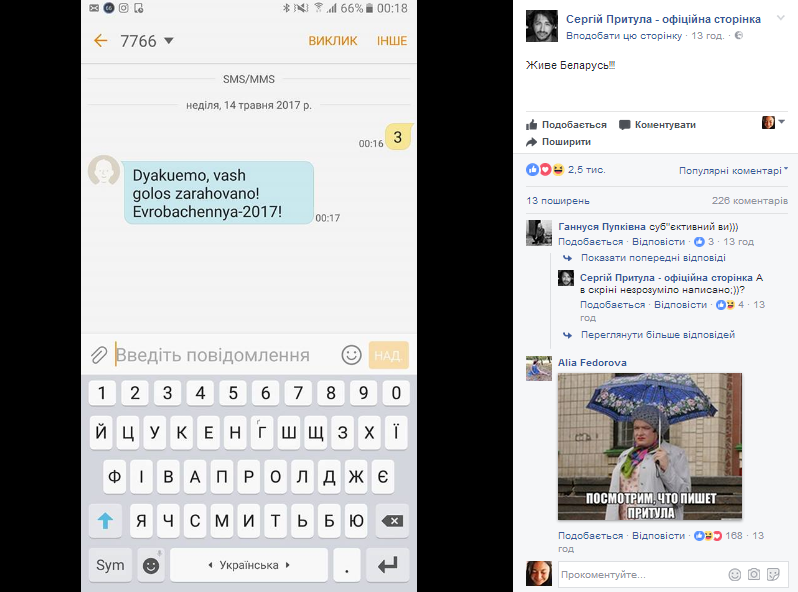Open the ІНШЕ more menu
The height and width of the screenshot is (592, 798).
tap(392, 41)
